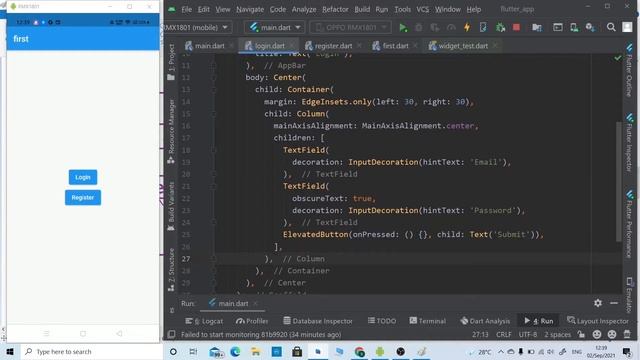Open the Structure side panel
This screenshot has width=640, height=360.
[x=171, y=269]
